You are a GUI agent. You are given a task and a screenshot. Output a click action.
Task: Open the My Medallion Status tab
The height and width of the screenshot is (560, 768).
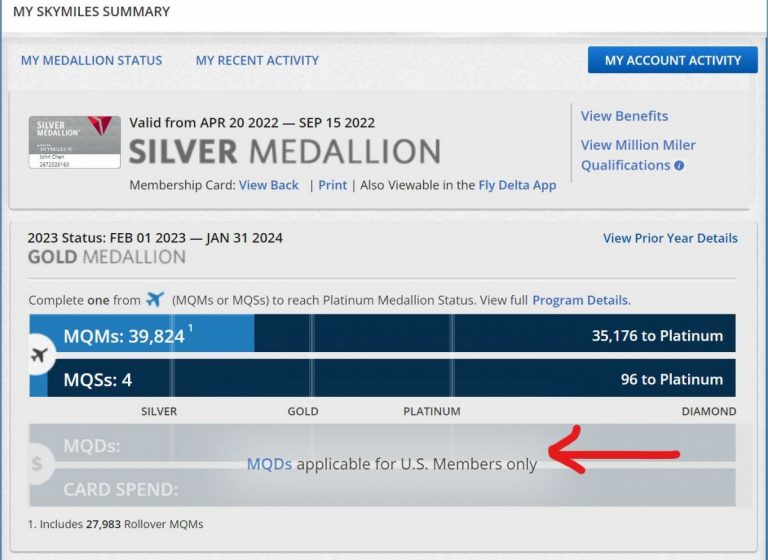91,60
